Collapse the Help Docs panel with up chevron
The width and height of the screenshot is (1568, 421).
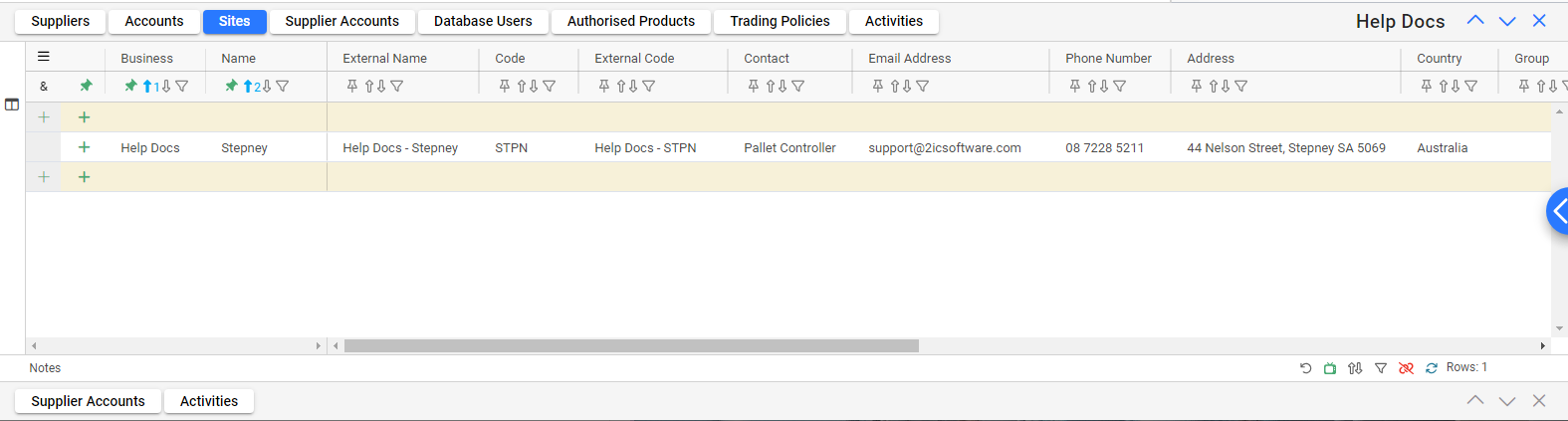coord(1475,21)
